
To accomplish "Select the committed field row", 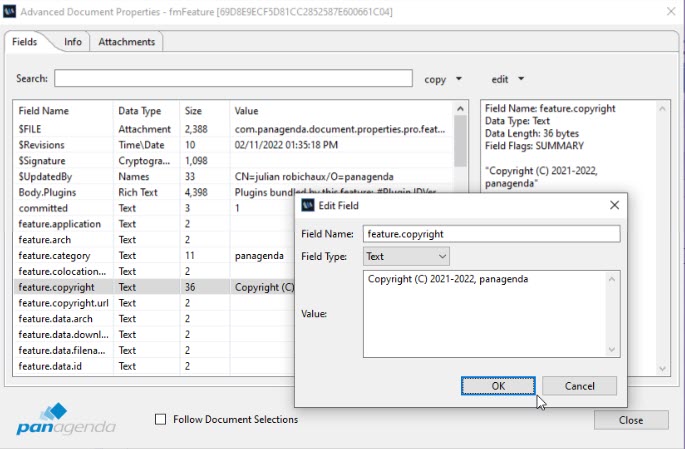I will click(155, 208).
